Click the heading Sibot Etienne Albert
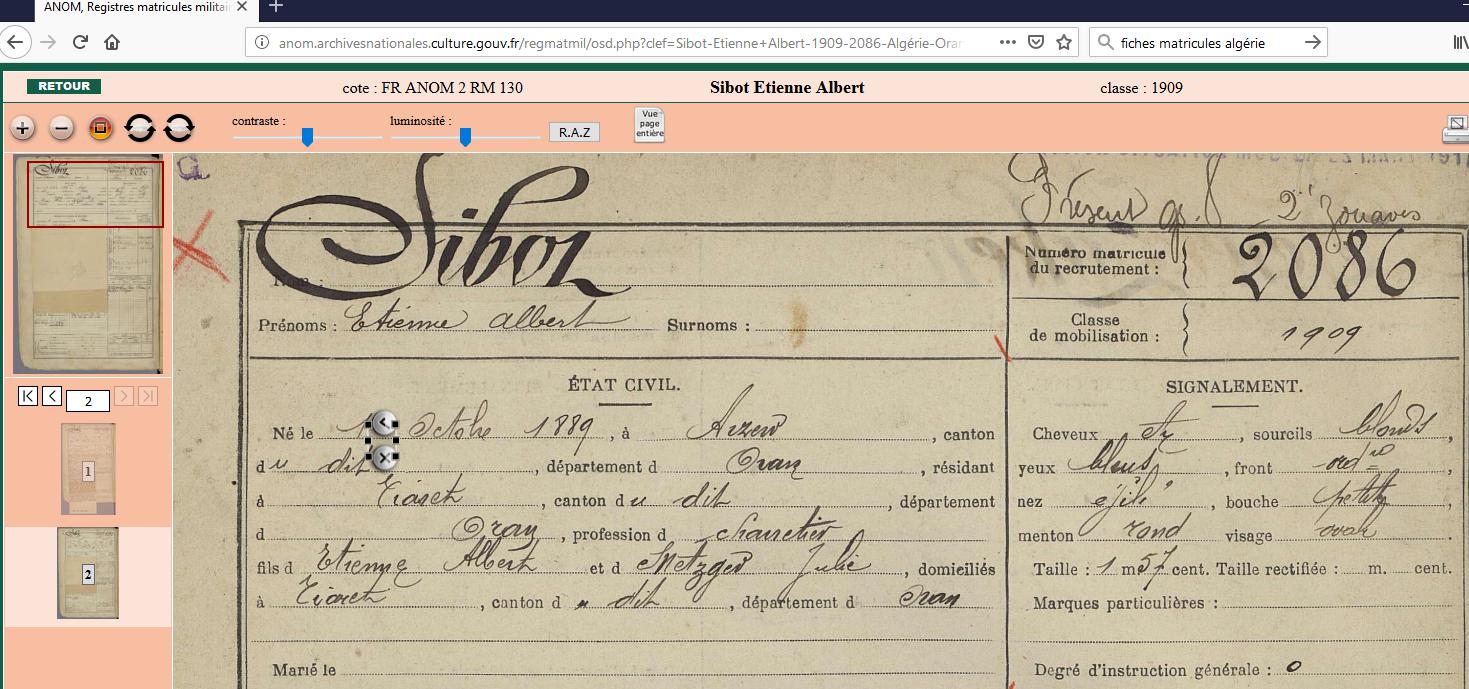 coord(787,87)
